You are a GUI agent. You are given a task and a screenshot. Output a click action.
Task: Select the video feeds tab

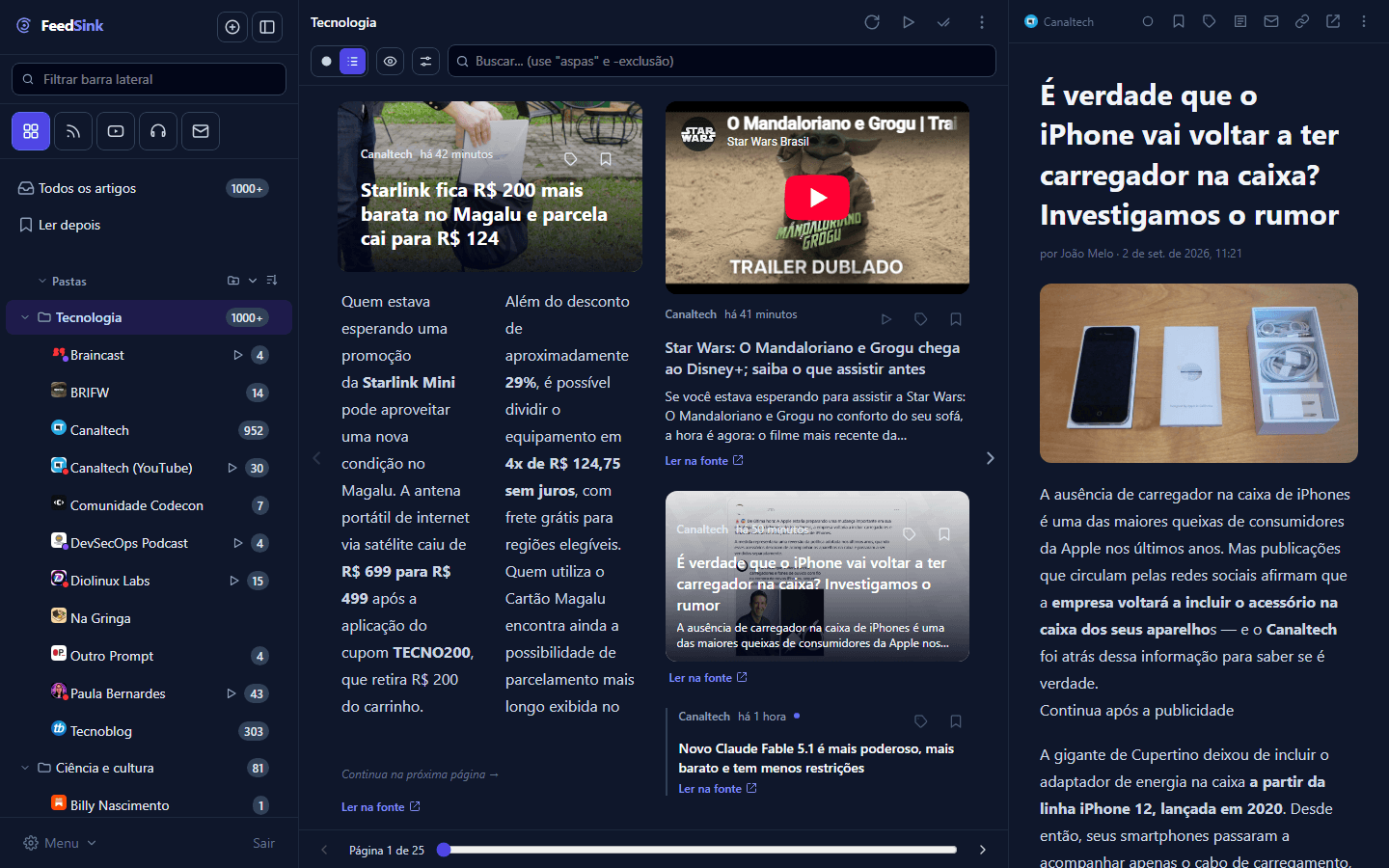(116, 131)
